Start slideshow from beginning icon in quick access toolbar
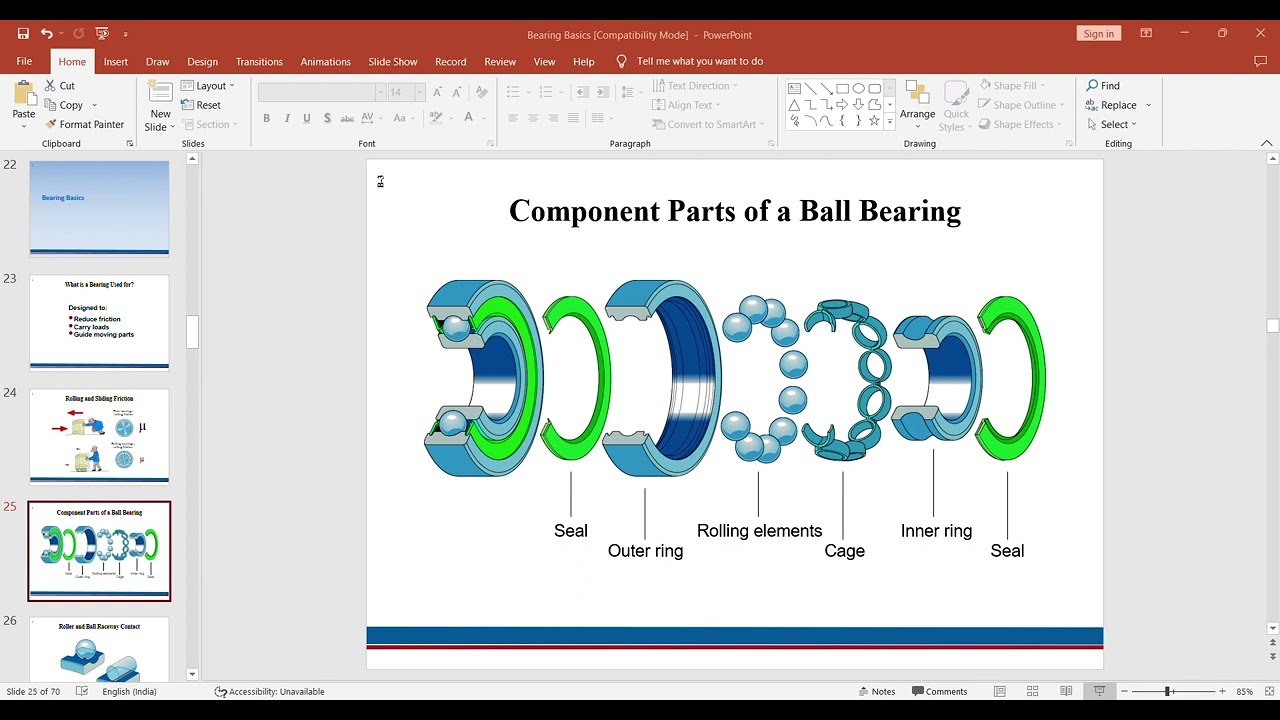 coord(101,33)
